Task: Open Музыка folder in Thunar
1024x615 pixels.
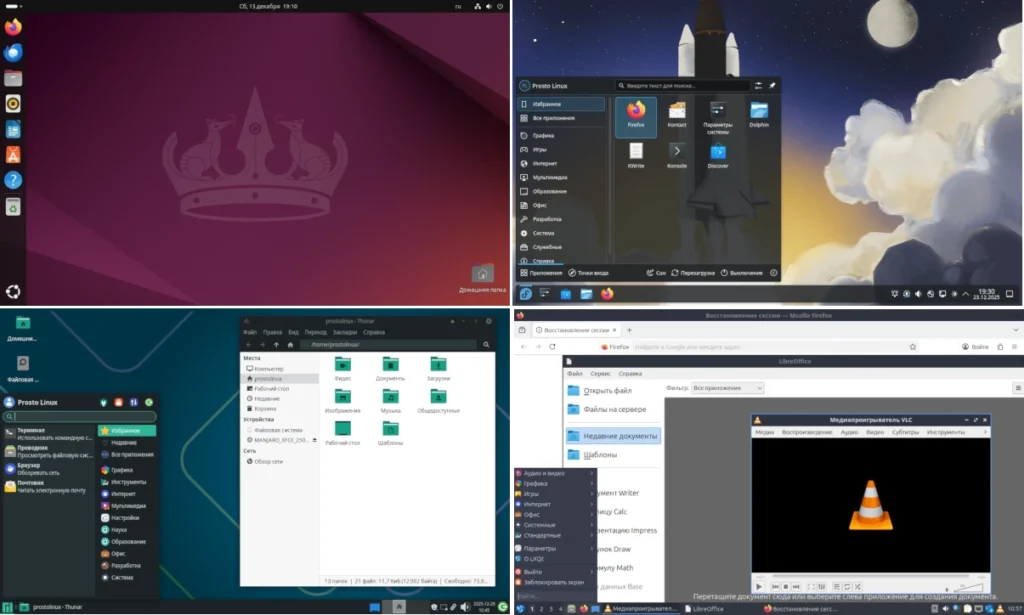Action: (x=391, y=401)
